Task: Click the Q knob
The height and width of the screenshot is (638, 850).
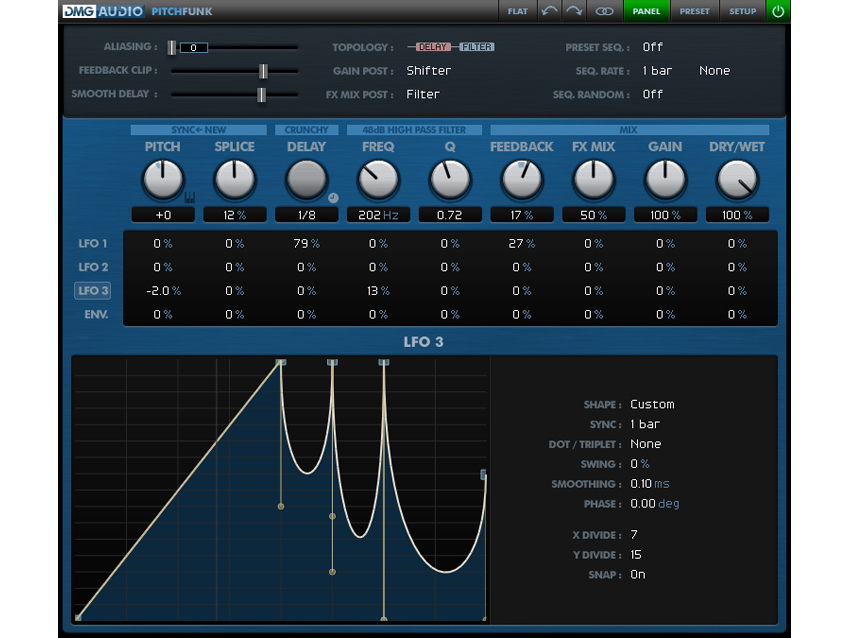Action: (449, 179)
